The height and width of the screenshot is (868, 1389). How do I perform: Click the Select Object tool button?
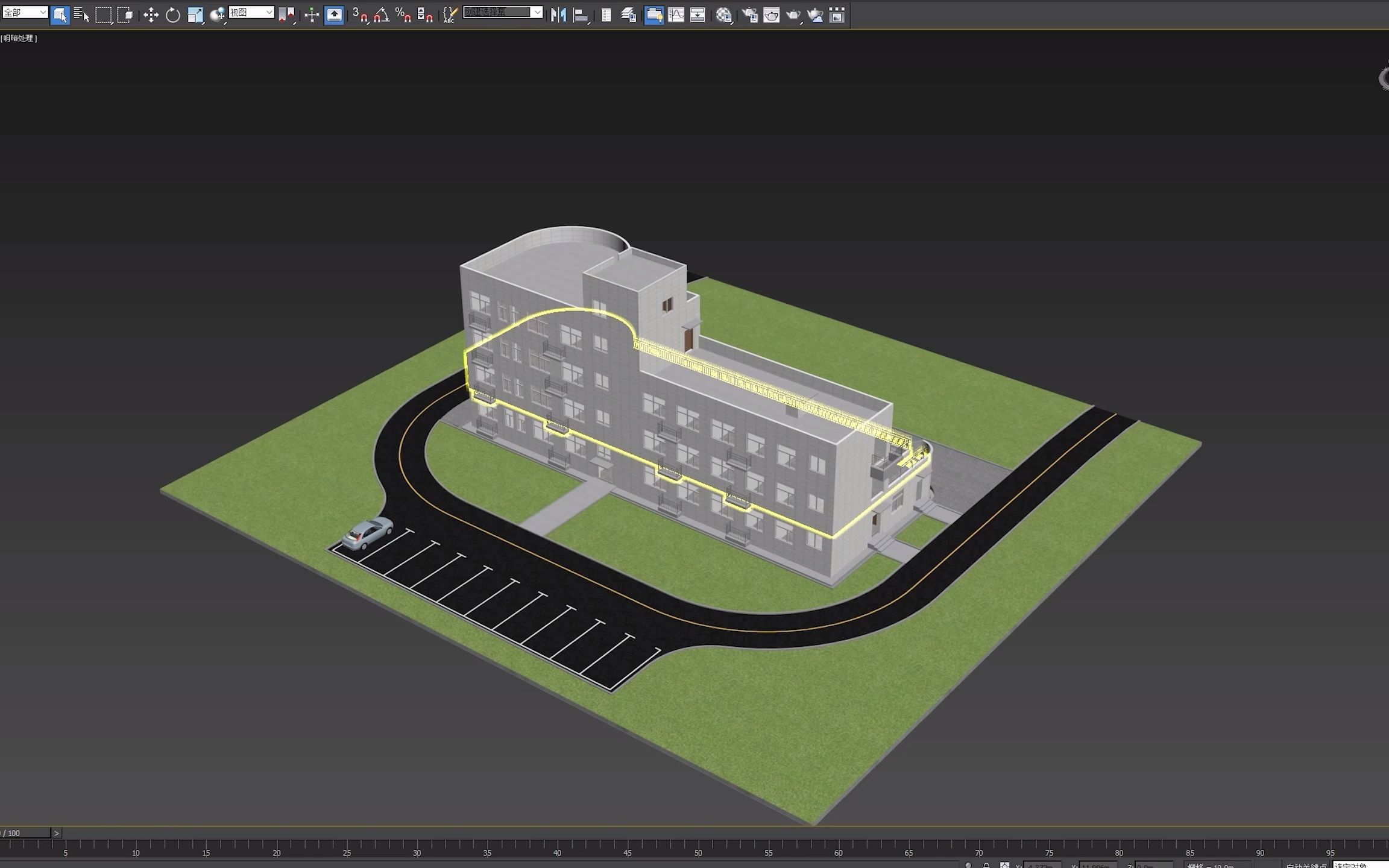(x=60, y=15)
